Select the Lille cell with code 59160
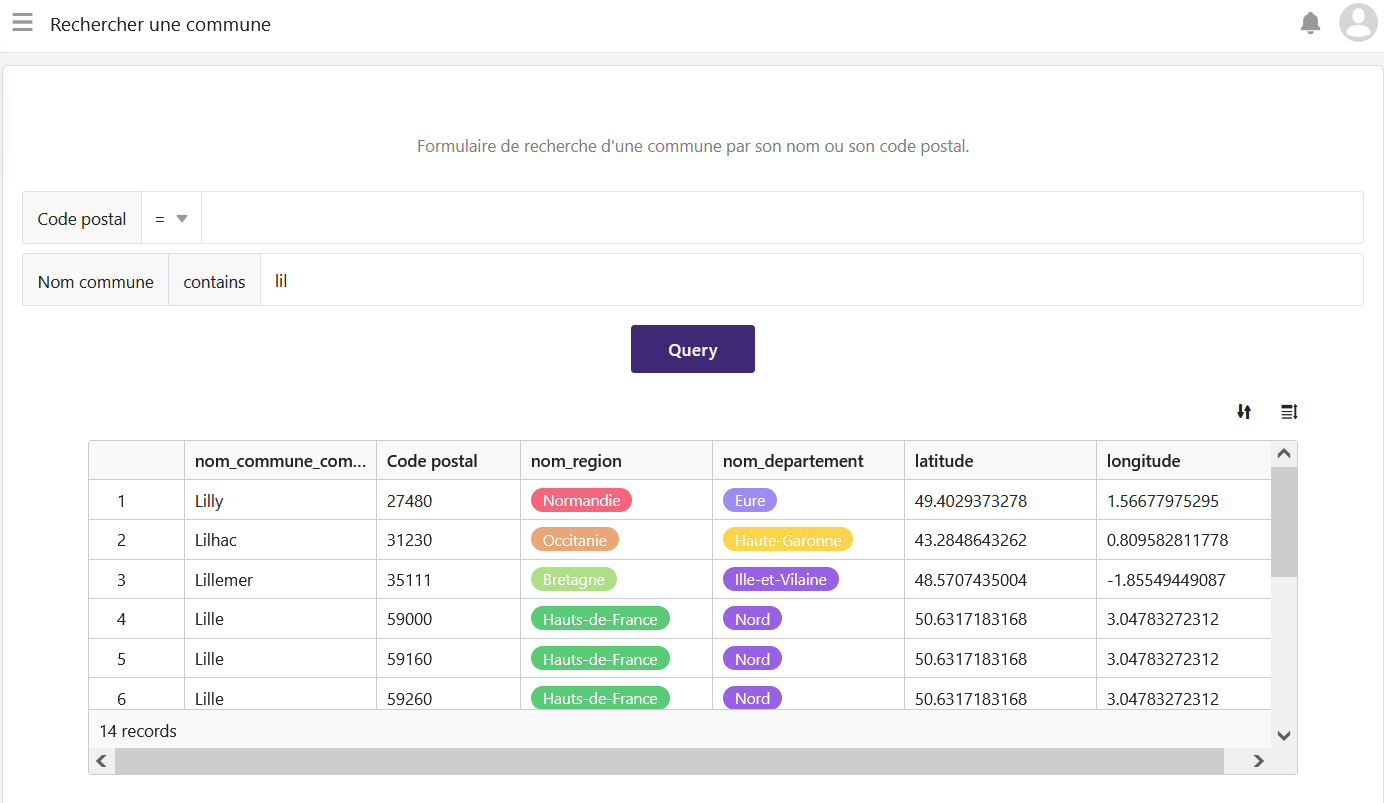Image resolution: width=1384 pixels, height=803 pixels. tap(281, 659)
